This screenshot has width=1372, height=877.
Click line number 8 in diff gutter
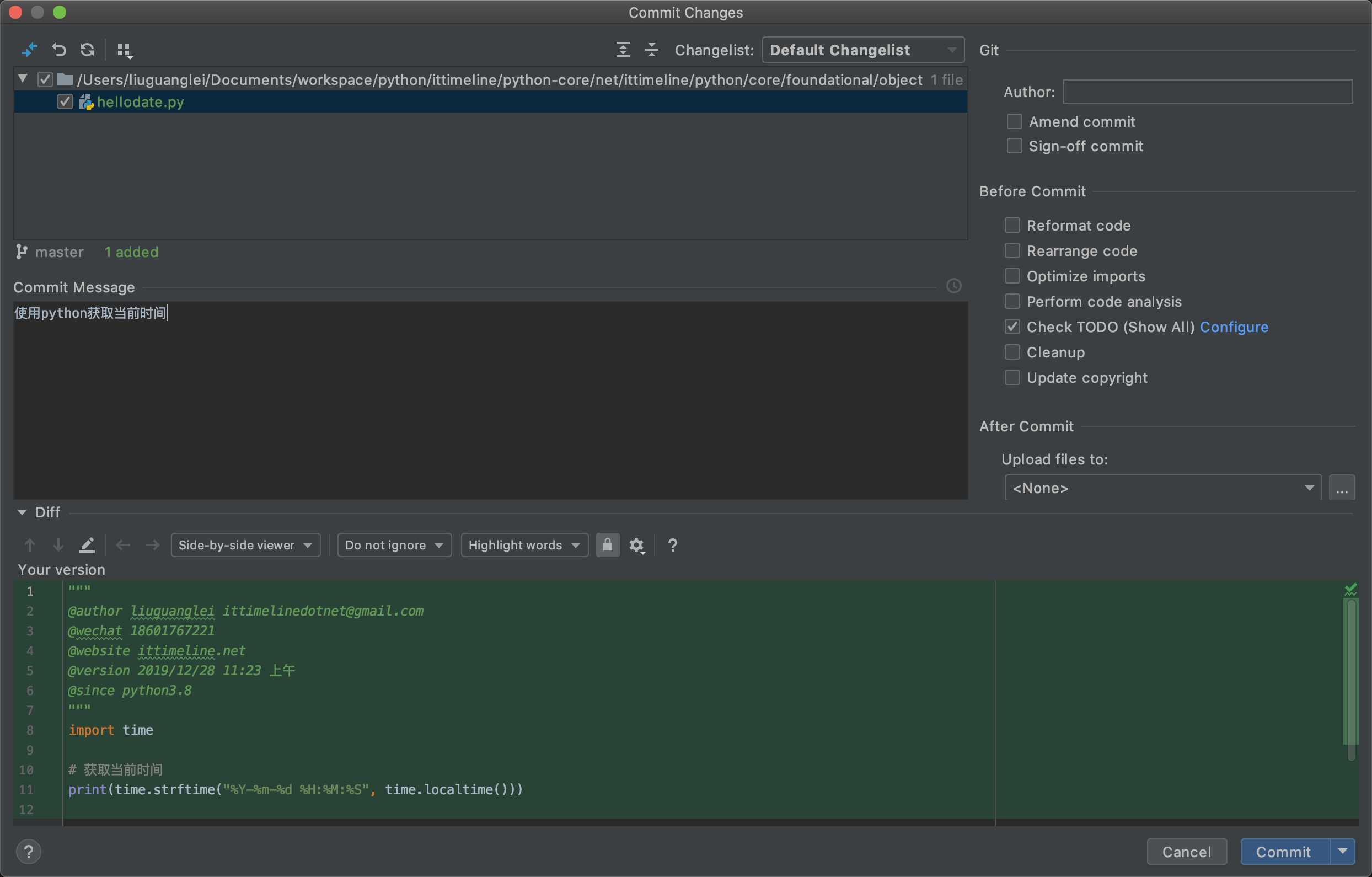click(30, 730)
